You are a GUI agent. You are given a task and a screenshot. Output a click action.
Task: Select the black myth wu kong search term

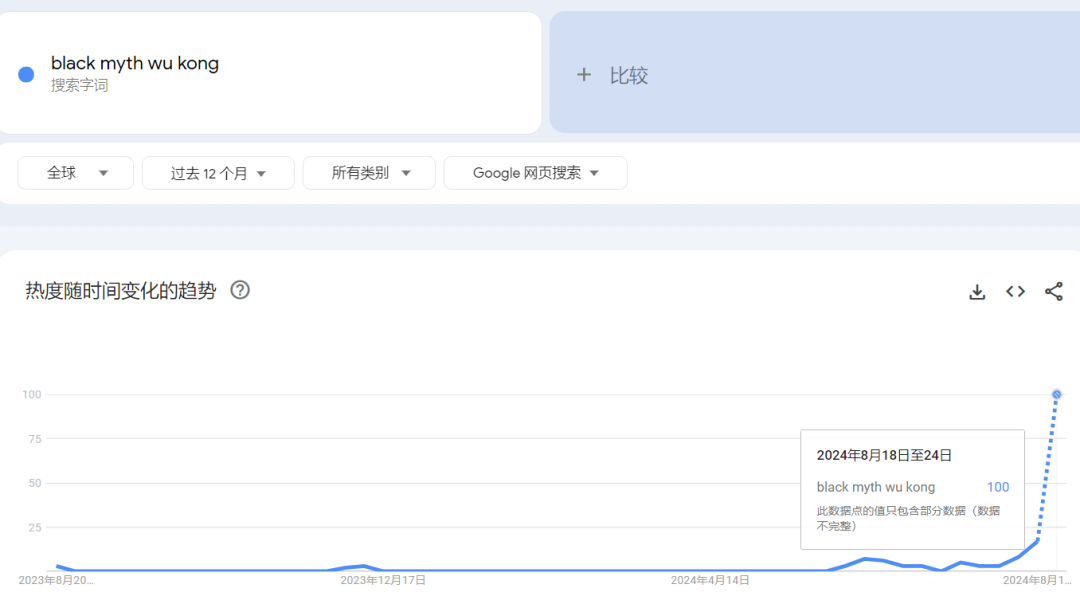tap(135, 63)
